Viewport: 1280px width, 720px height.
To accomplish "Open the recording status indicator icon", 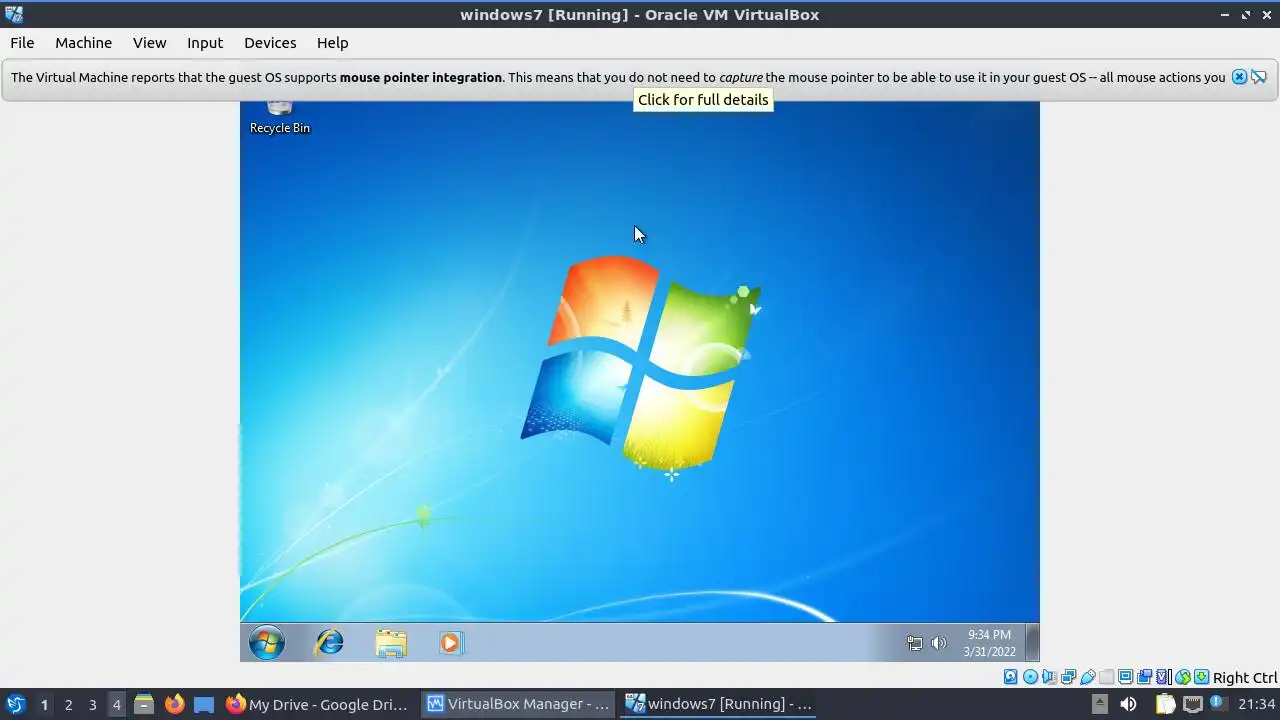I will [1144, 677].
